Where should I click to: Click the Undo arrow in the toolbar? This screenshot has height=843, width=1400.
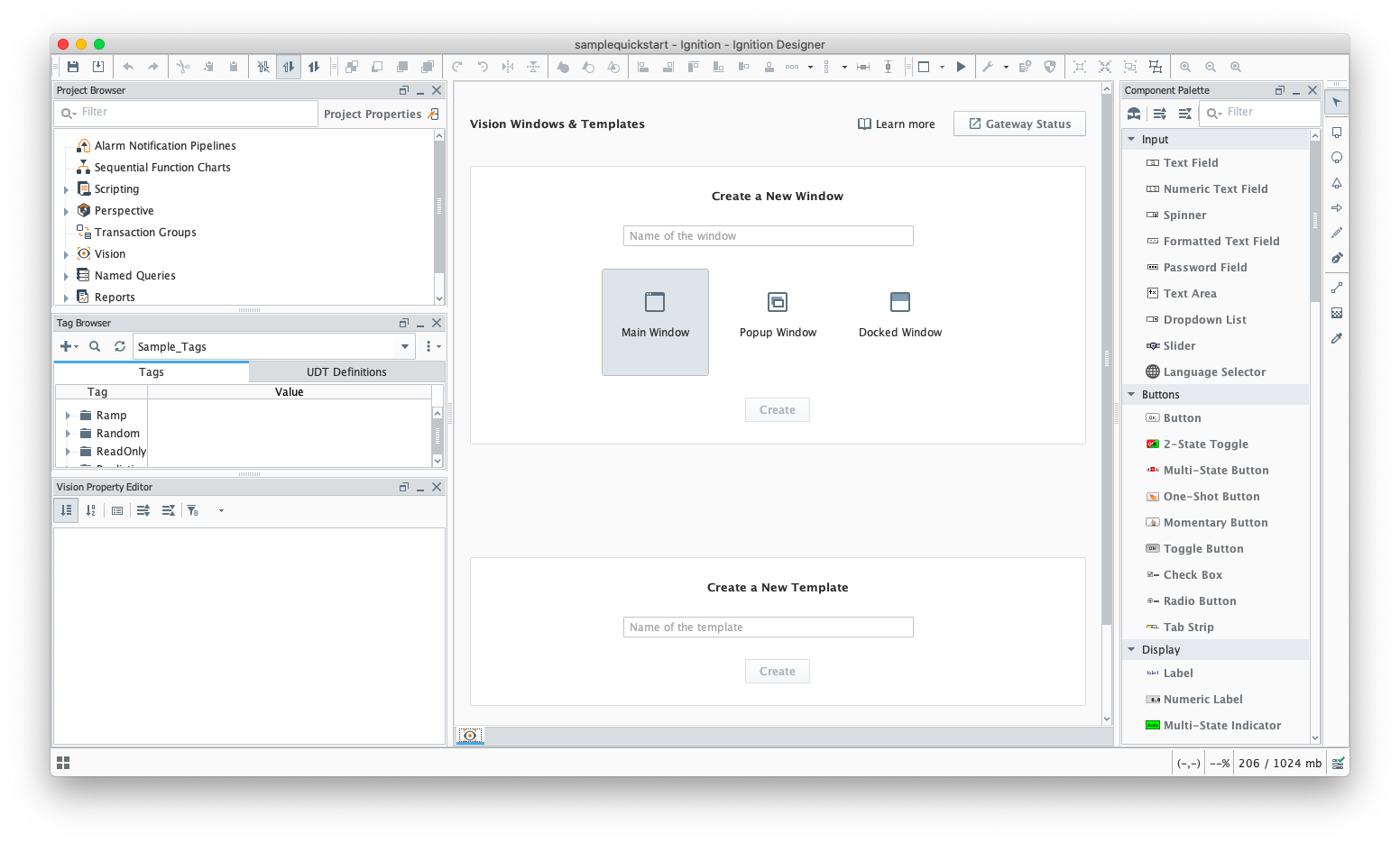tap(128, 67)
